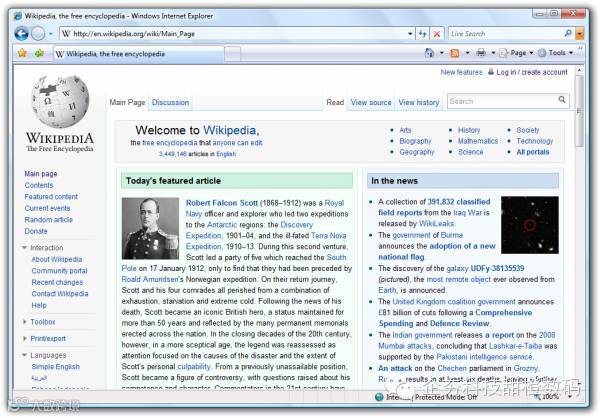Select the View history tab

point(419,103)
